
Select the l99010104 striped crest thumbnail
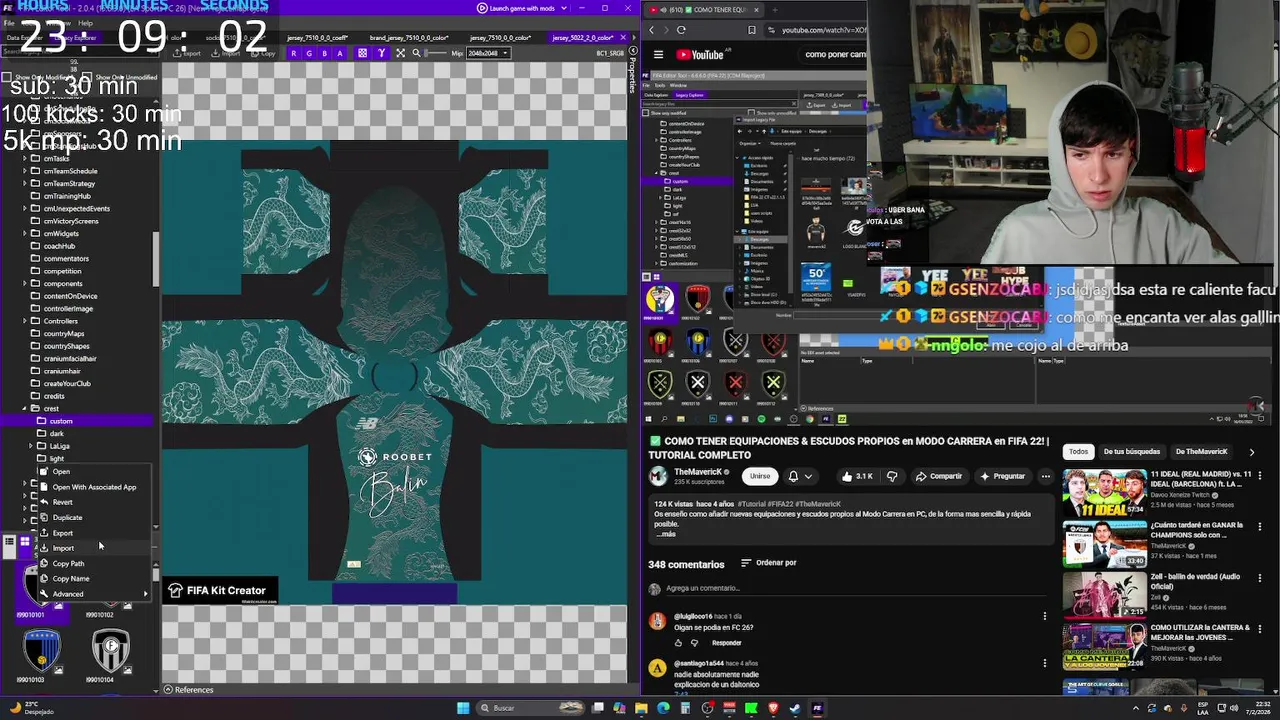pyautogui.click(x=110, y=652)
